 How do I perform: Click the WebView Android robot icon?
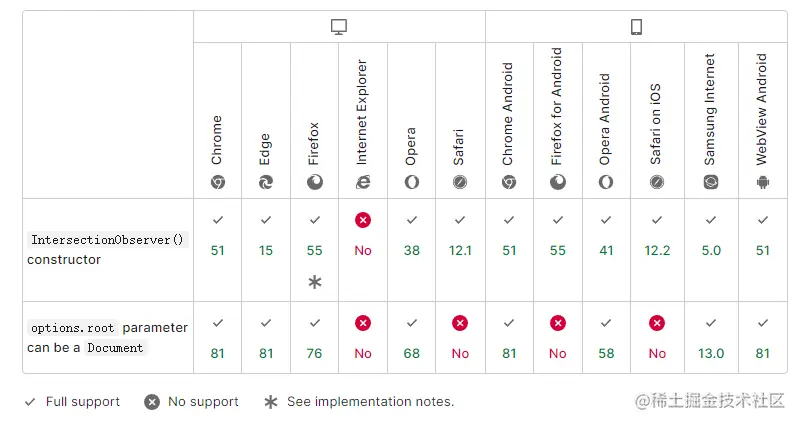tap(763, 182)
